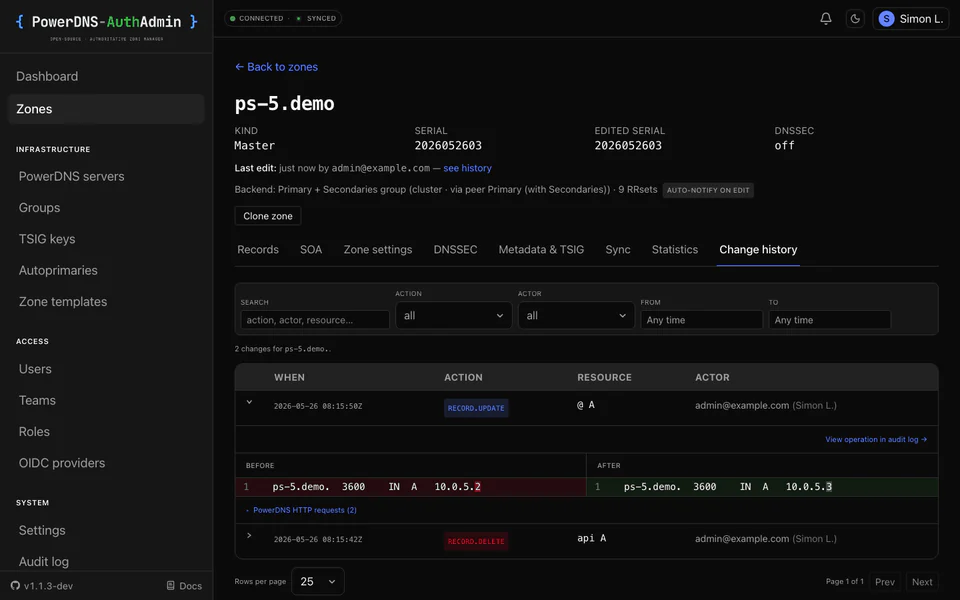Open Metadata & TSIG tab

(541, 250)
